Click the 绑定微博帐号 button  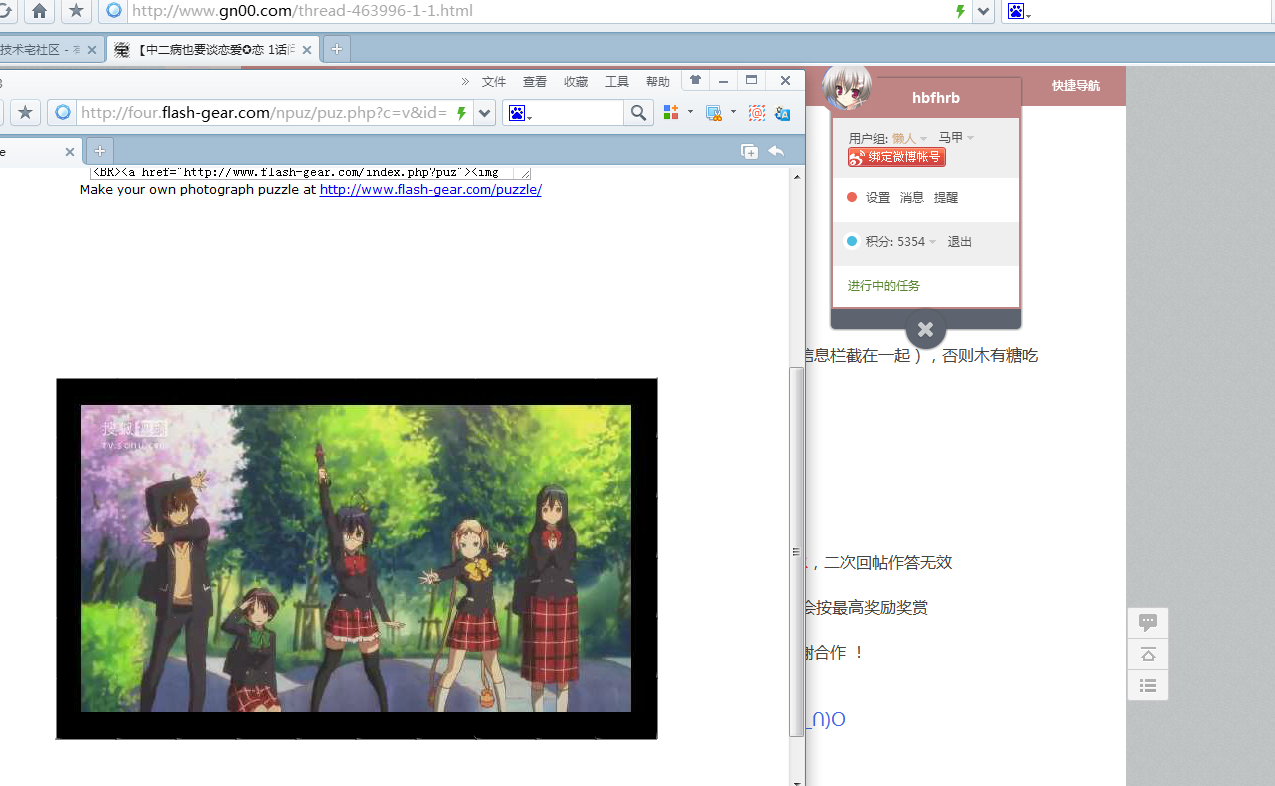coord(897,157)
